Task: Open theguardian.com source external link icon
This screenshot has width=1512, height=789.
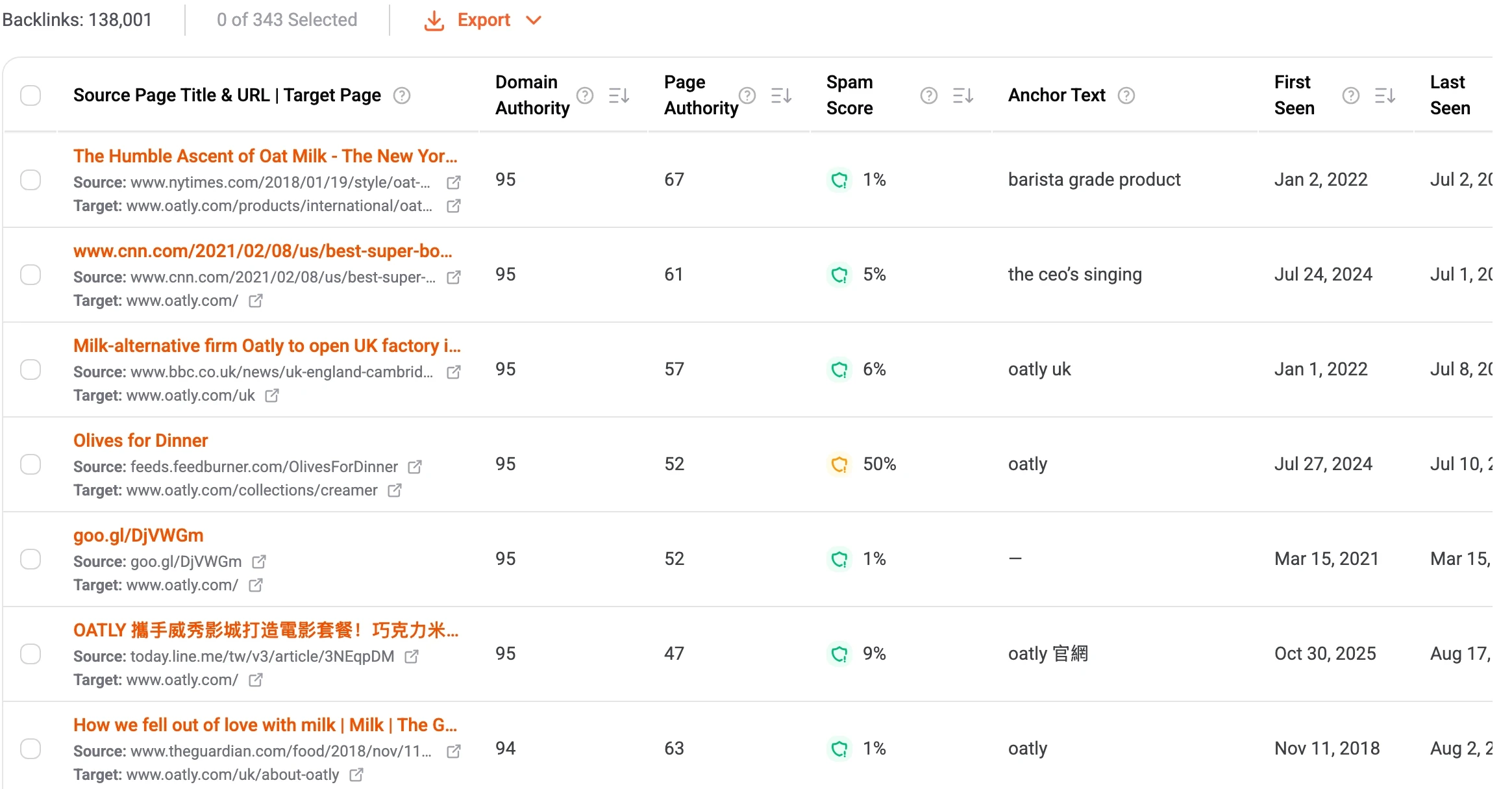Action: tap(454, 751)
